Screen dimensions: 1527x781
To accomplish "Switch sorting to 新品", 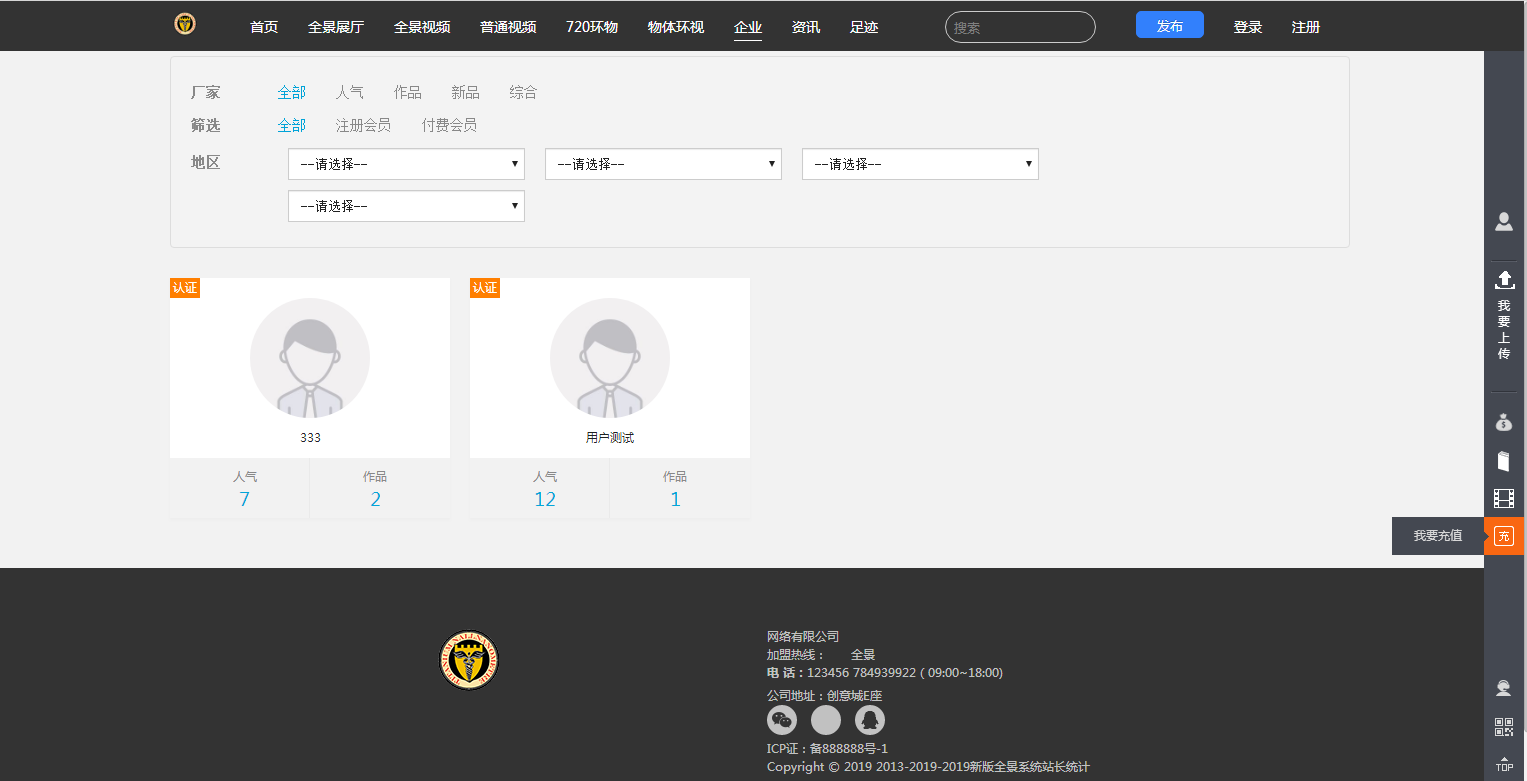I will [464, 92].
